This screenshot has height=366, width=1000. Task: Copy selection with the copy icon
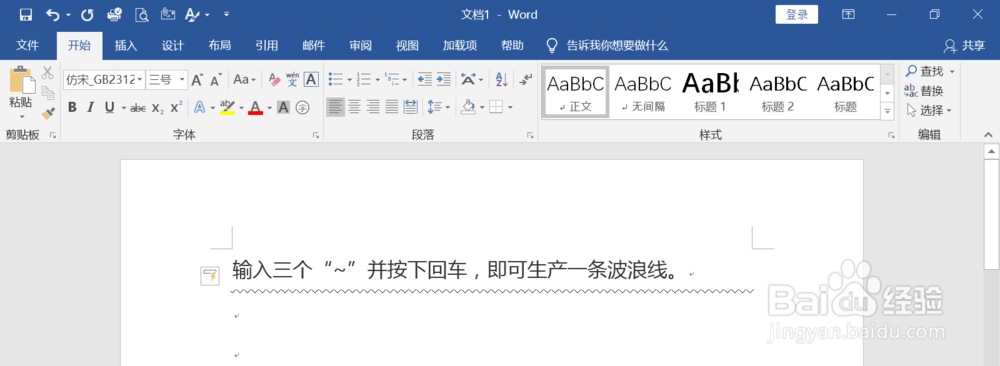coord(47,93)
